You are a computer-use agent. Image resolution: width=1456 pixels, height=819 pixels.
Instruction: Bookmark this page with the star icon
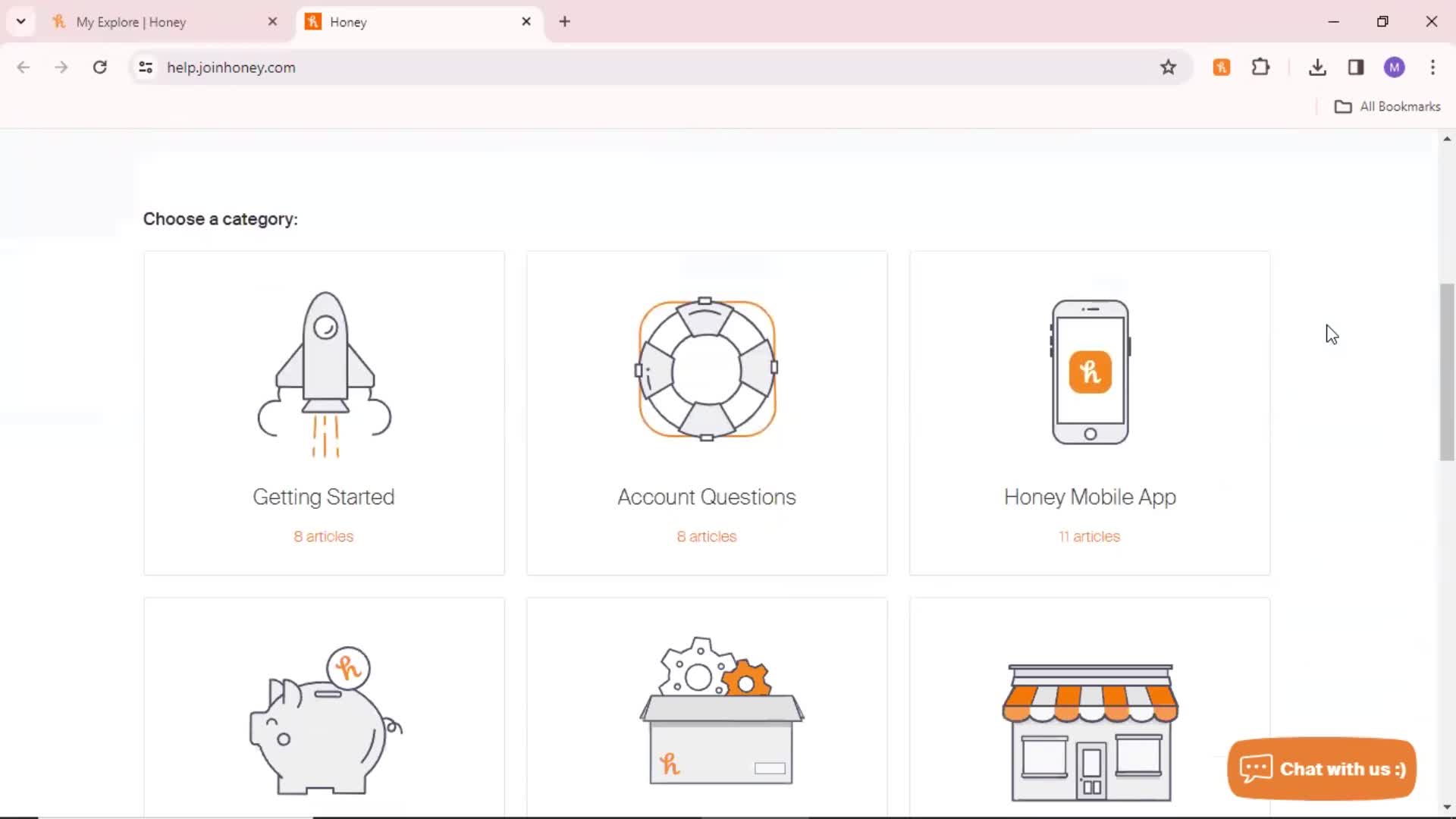click(x=1168, y=67)
